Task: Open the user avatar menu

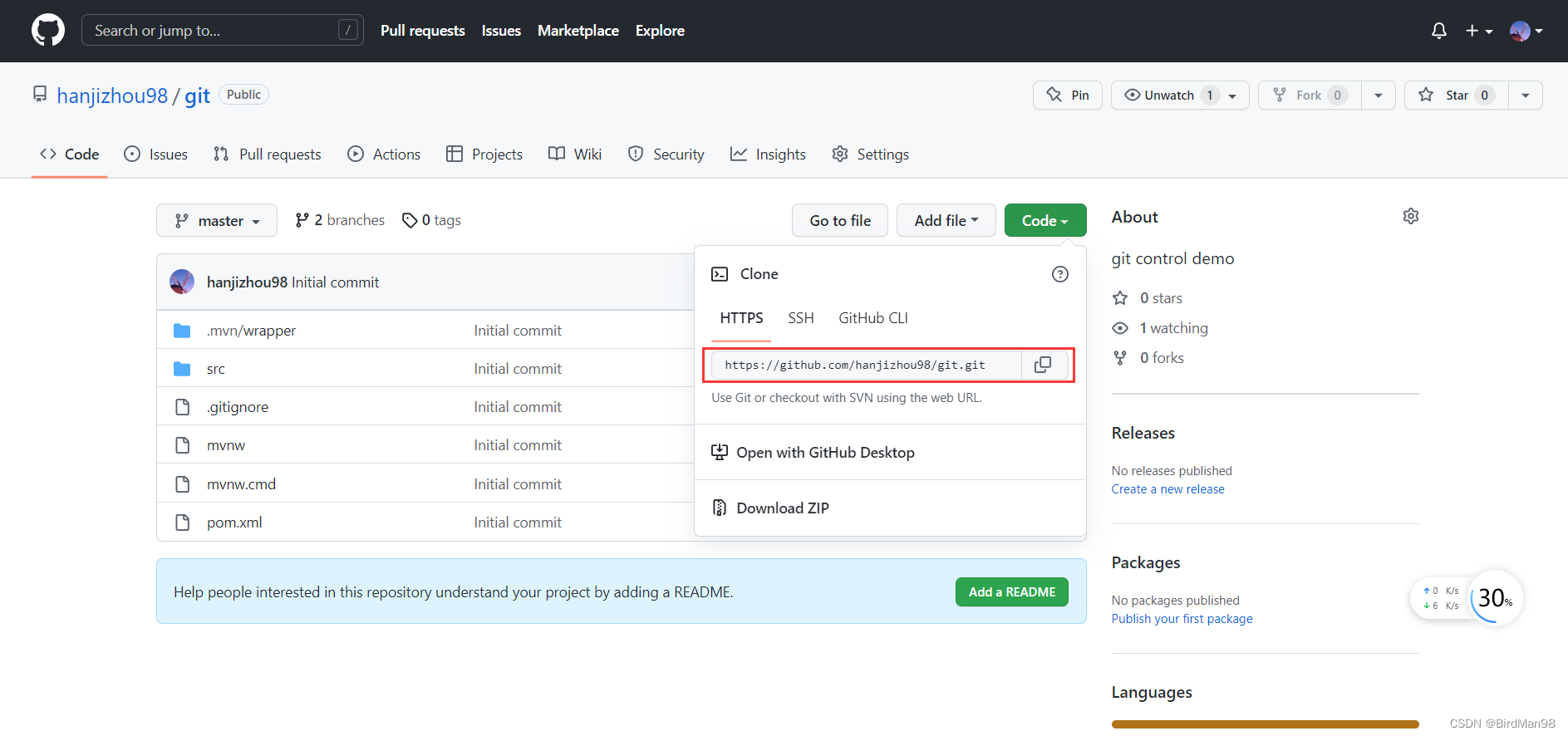Action: tap(1526, 31)
